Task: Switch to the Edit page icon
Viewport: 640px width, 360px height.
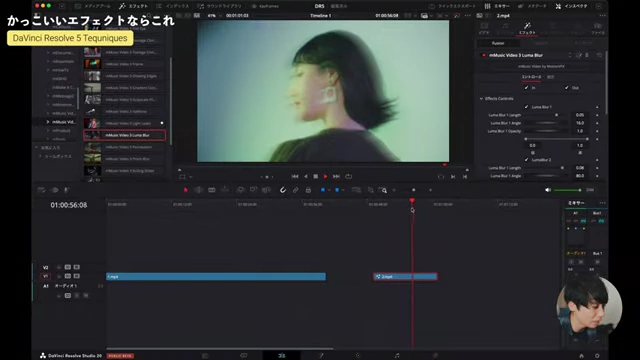Action: coord(282,356)
